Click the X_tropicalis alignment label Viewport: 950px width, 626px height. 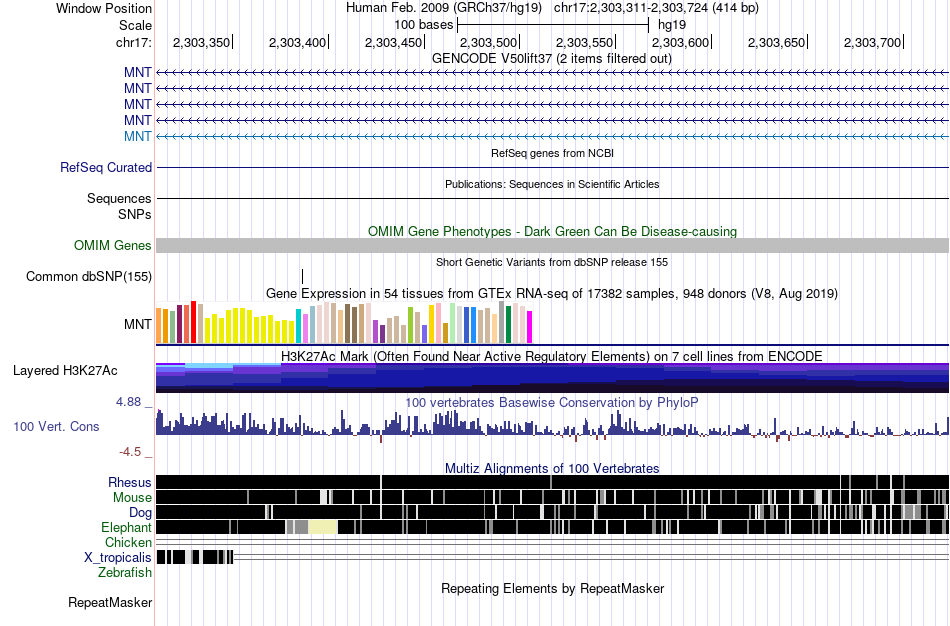118,558
